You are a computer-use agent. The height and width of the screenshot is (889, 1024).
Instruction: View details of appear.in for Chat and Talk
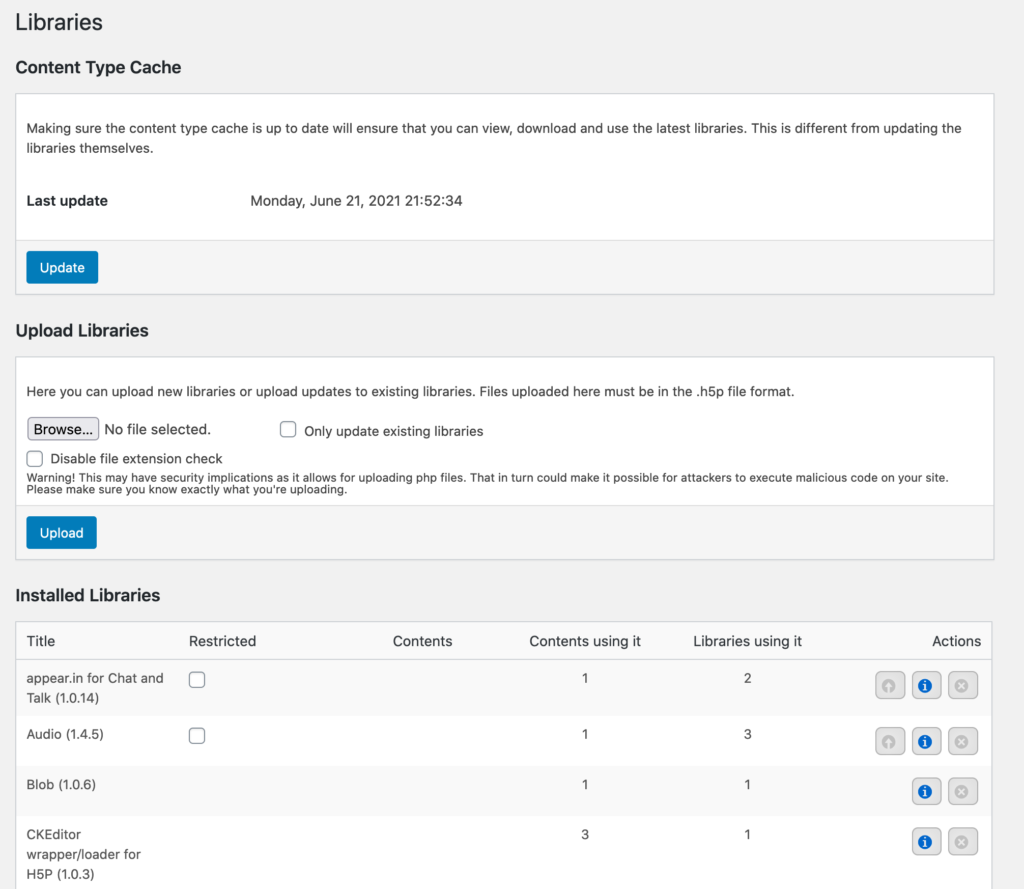[926, 685]
